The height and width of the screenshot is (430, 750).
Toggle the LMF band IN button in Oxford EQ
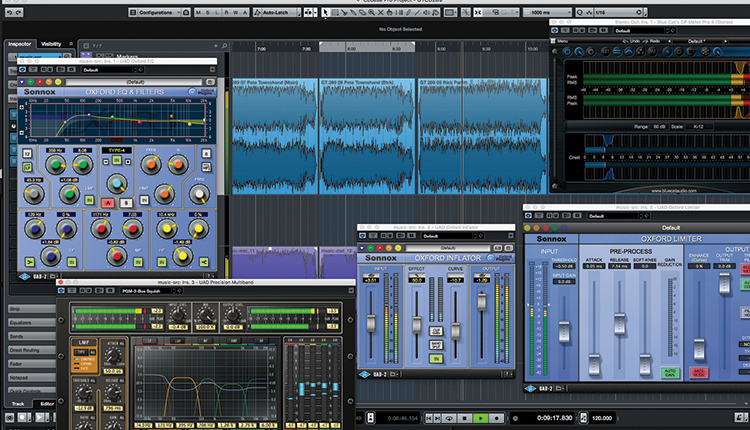click(x=89, y=200)
